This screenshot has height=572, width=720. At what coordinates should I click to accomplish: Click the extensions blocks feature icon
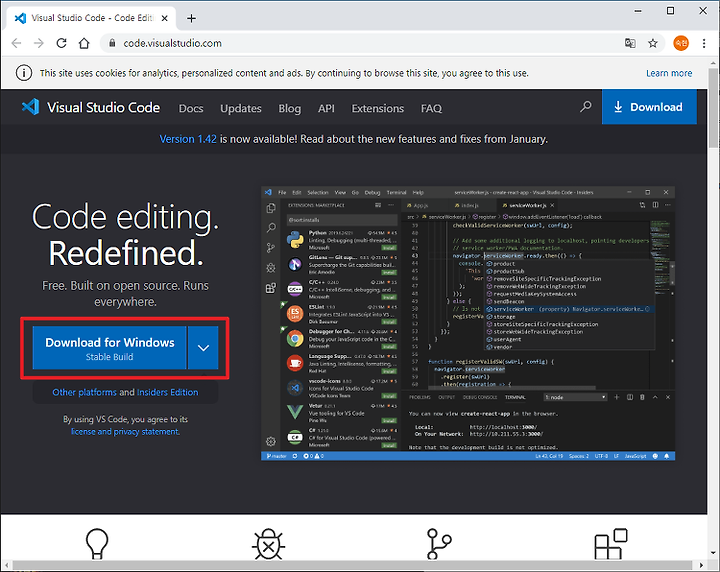coord(611,544)
